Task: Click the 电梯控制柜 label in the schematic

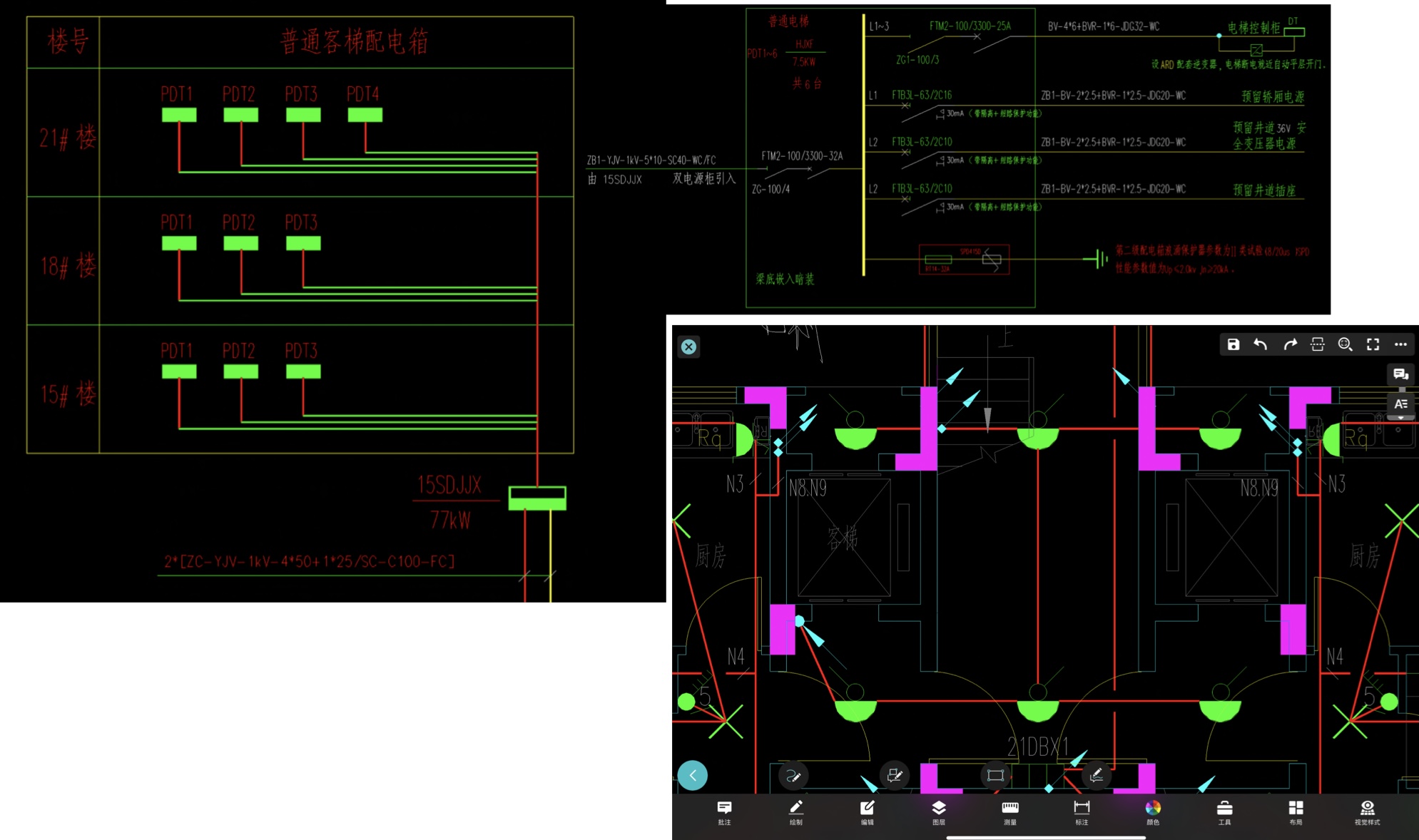Action: coord(1253,28)
